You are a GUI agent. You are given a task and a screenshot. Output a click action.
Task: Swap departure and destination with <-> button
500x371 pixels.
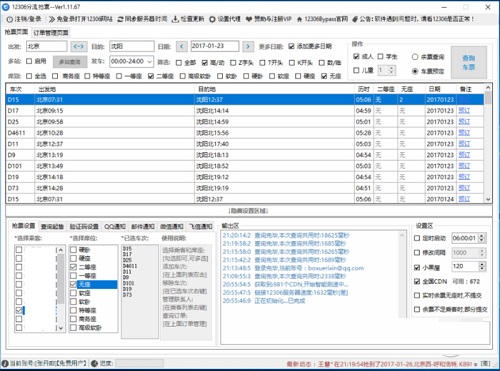(x=79, y=46)
